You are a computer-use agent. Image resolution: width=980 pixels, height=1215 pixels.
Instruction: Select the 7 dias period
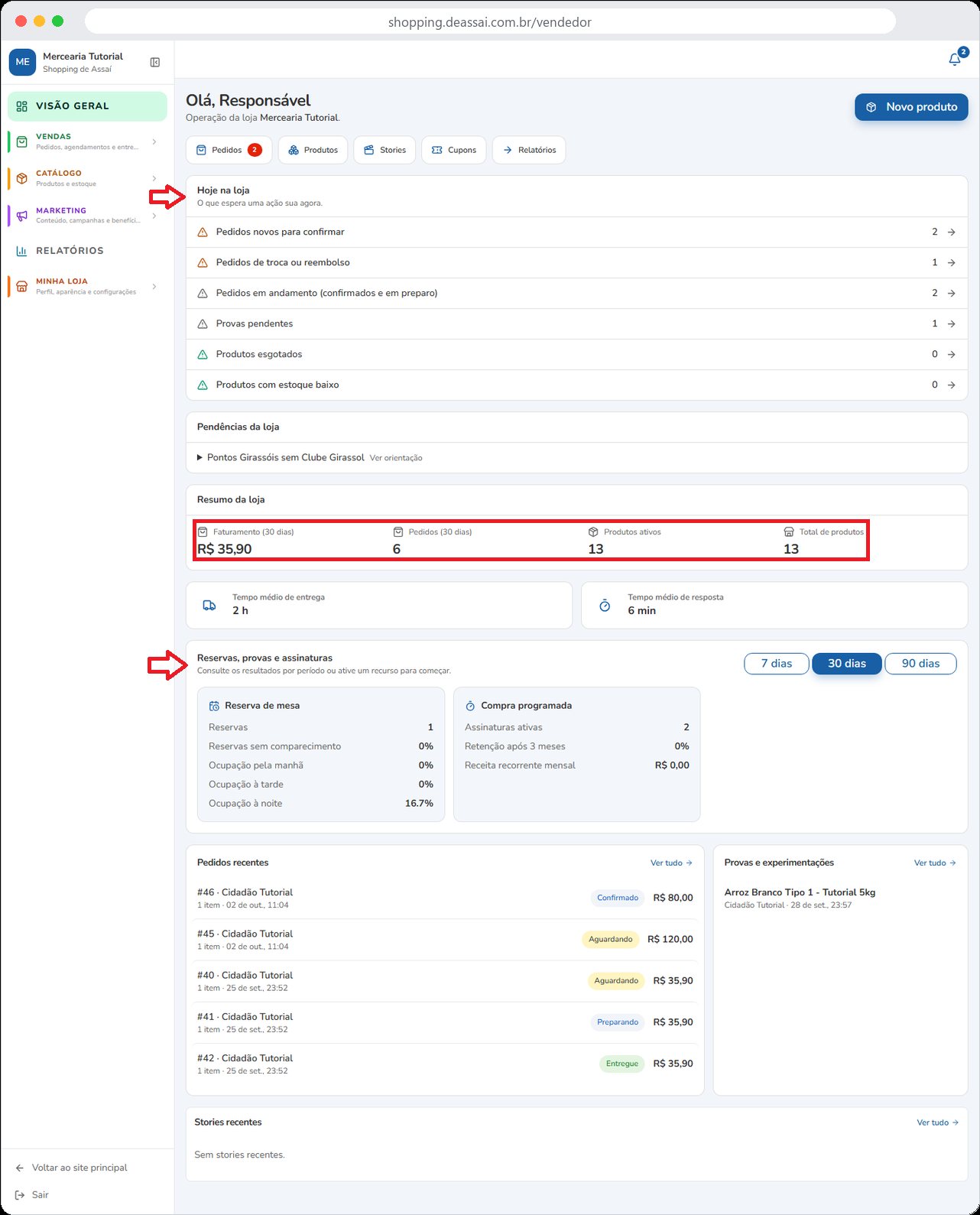(x=776, y=664)
